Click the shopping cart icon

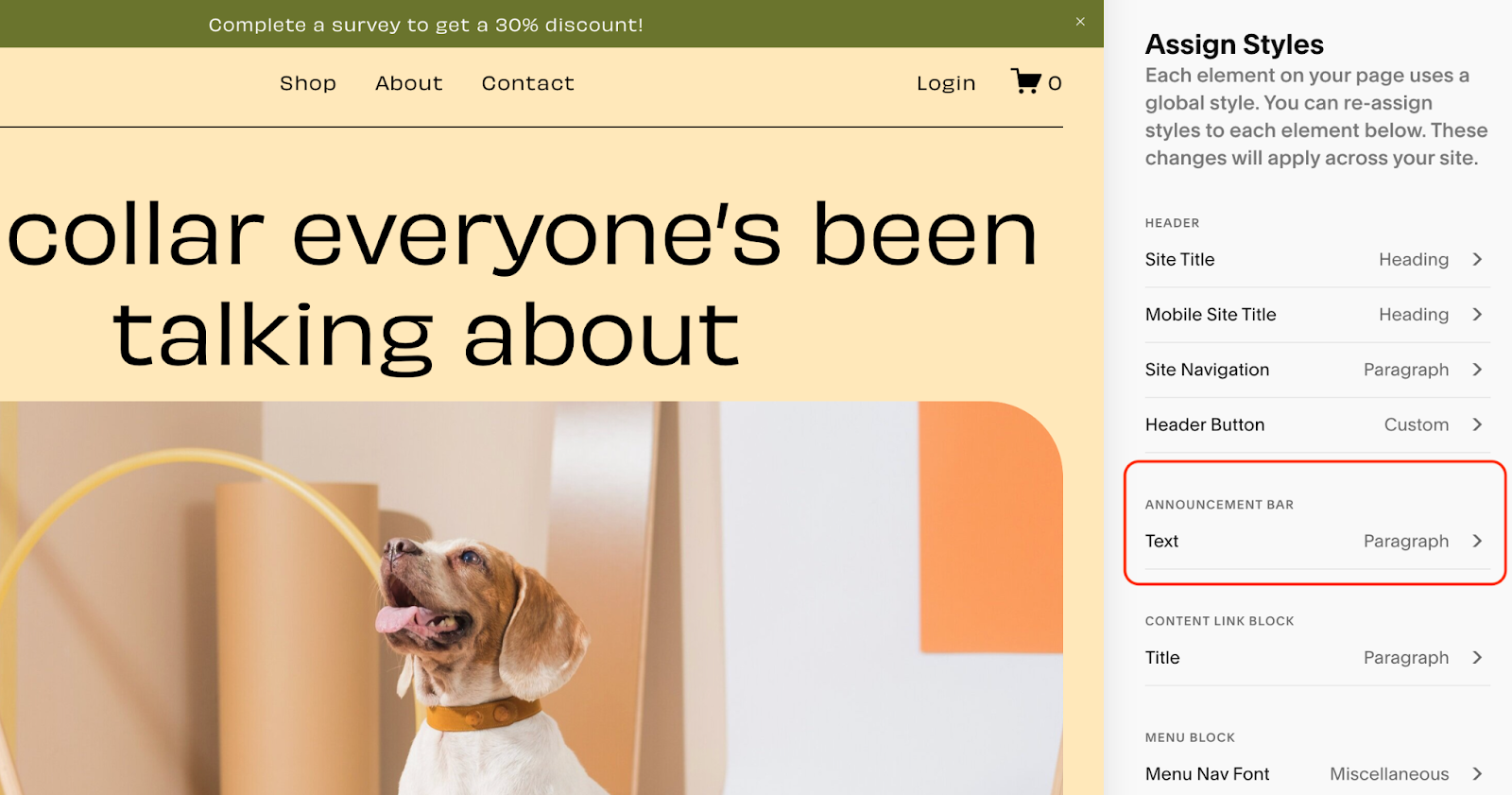[1025, 81]
